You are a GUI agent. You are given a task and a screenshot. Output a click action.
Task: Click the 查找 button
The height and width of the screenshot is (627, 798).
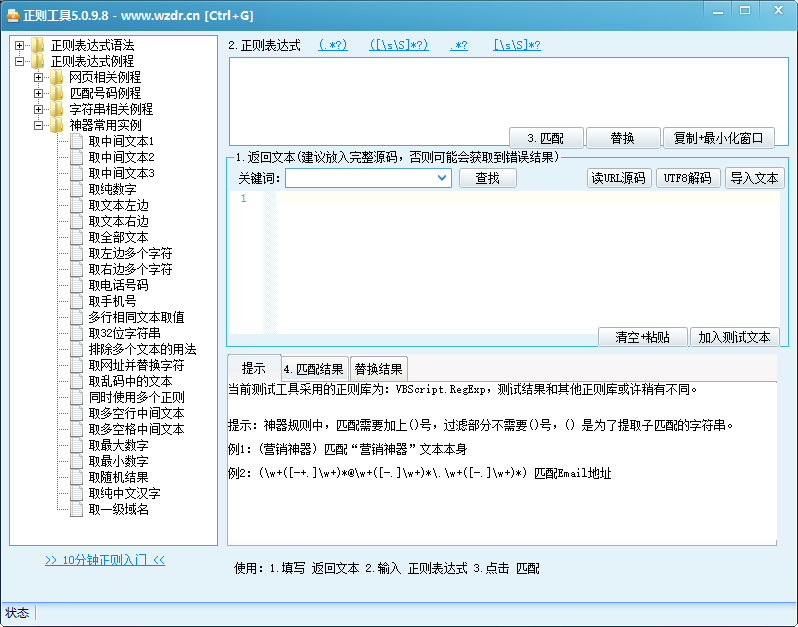click(x=488, y=178)
